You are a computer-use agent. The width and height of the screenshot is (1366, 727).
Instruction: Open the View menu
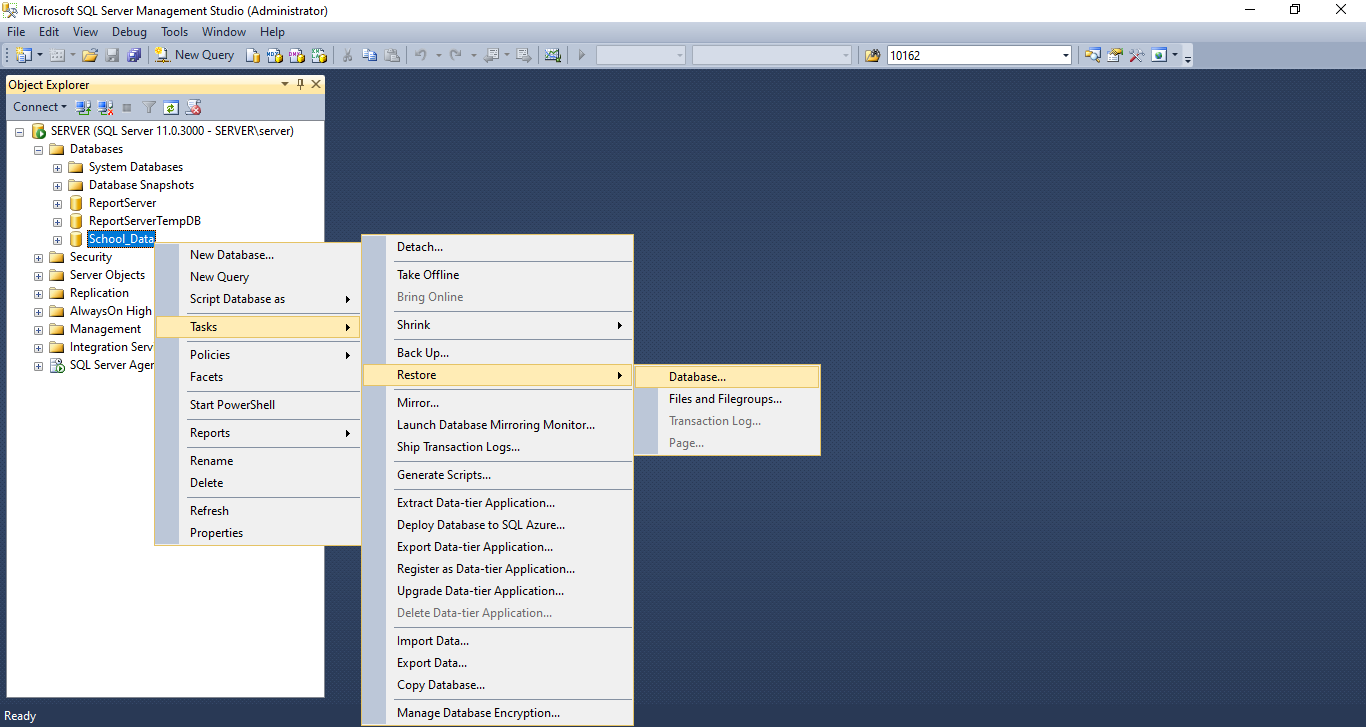click(x=86, y=32)
